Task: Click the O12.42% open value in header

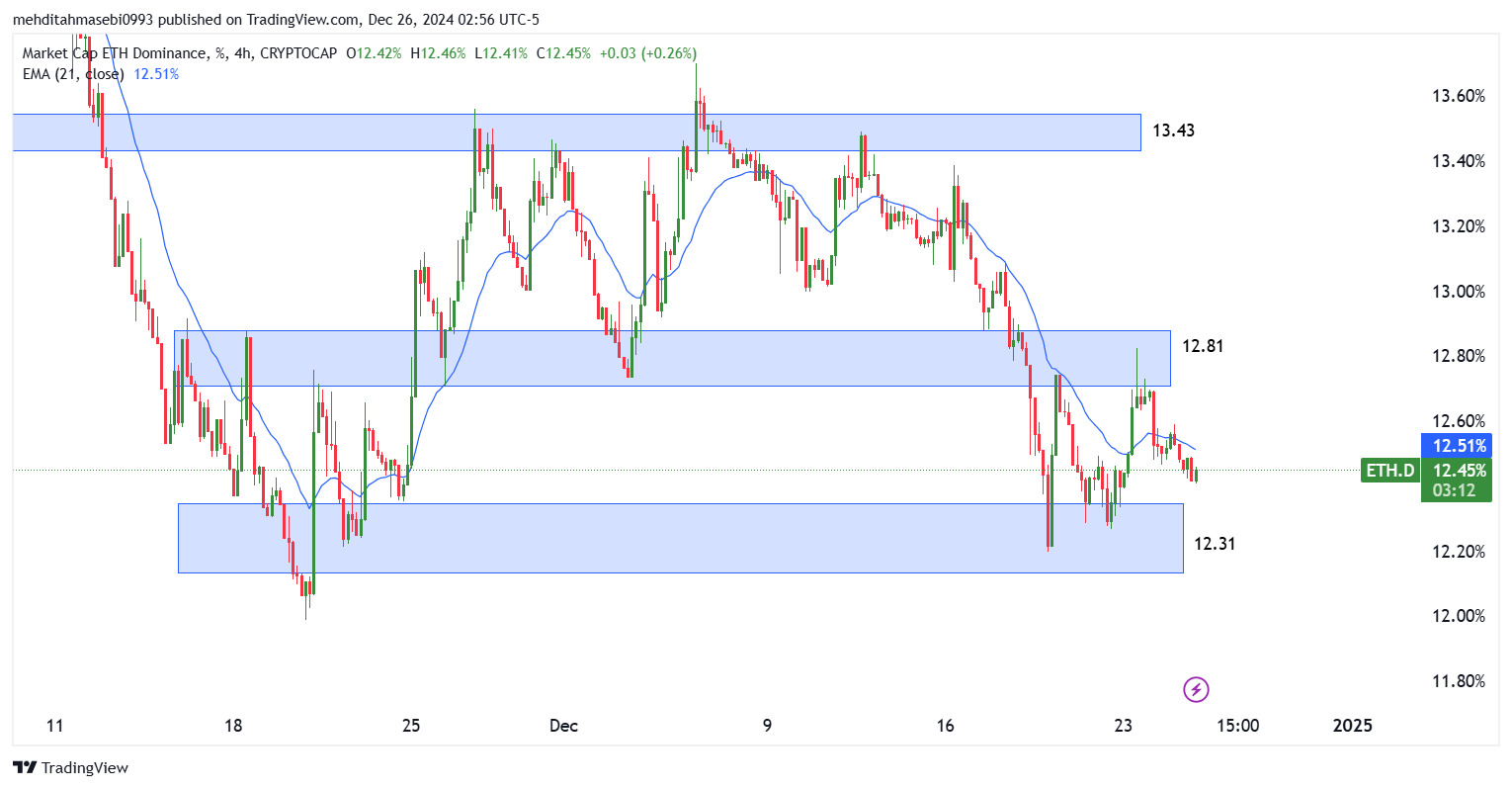Action: tap(374, 53)
